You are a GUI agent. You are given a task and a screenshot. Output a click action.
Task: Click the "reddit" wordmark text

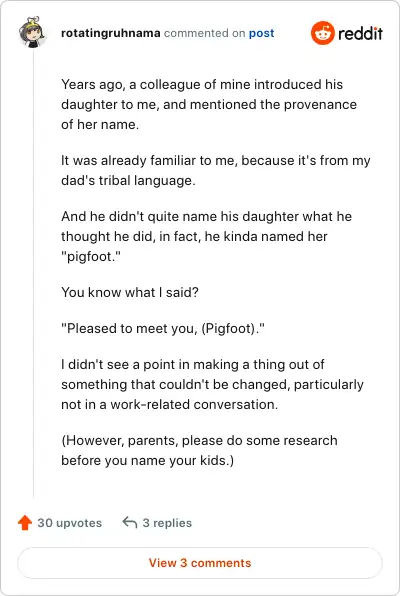[x=360, y=33]
